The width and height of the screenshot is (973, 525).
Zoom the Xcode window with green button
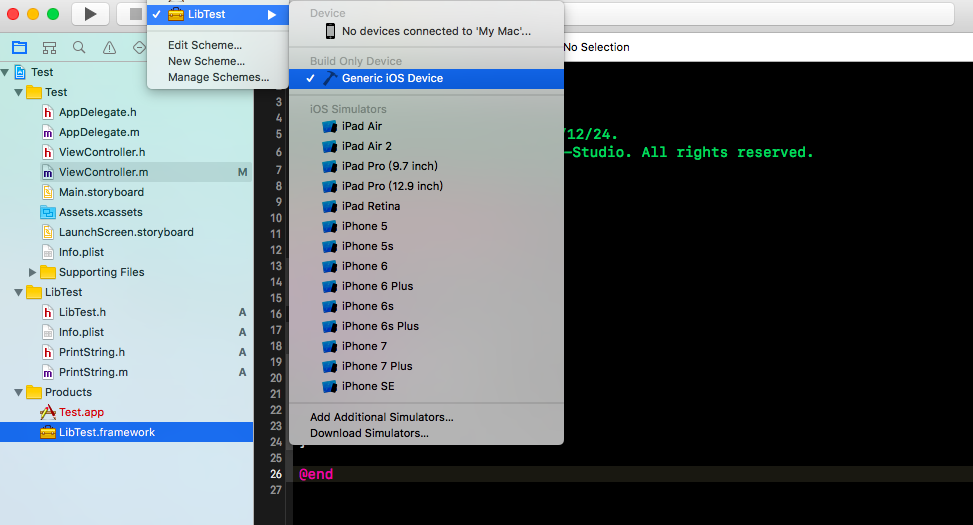coord(53,14)
